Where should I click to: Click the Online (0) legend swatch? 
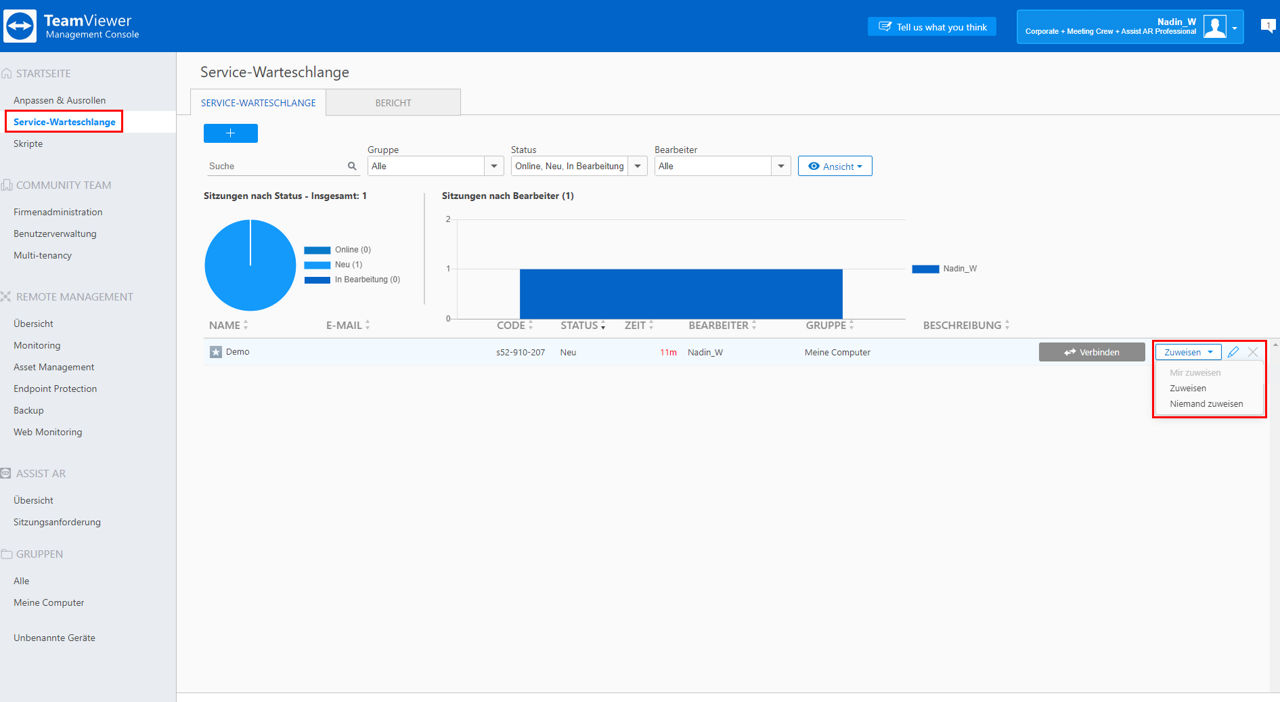[x=317, y=250]
